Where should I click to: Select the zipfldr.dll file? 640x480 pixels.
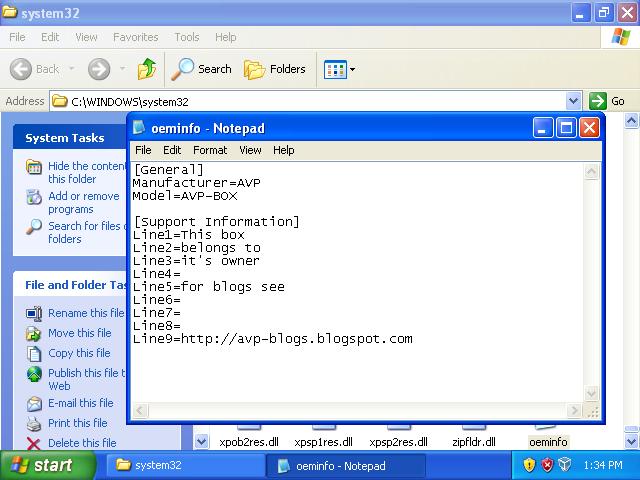pyautogui.click(x=474, y=442)
